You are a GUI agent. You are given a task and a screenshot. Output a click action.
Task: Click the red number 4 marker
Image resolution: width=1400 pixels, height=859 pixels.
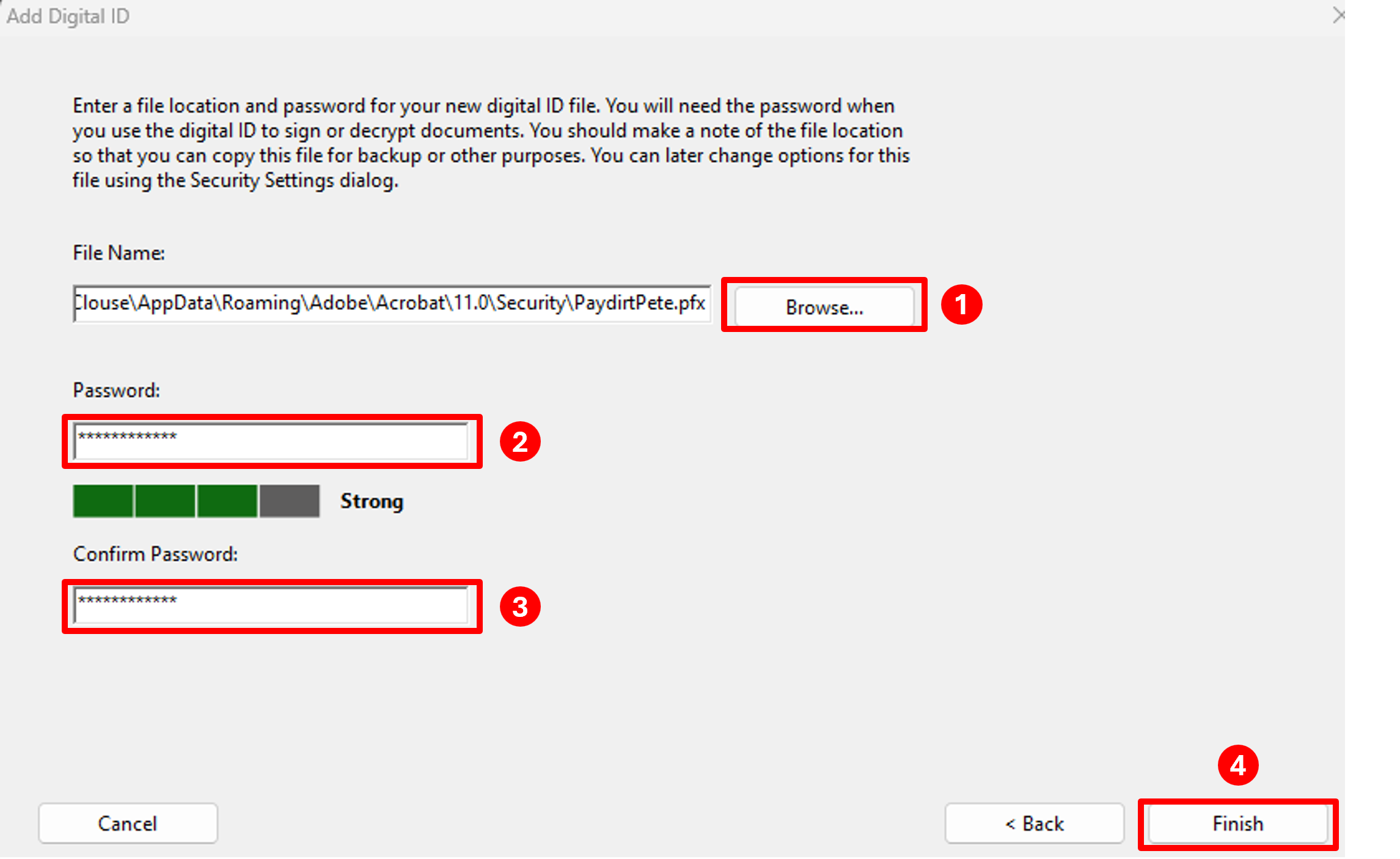1237,765
